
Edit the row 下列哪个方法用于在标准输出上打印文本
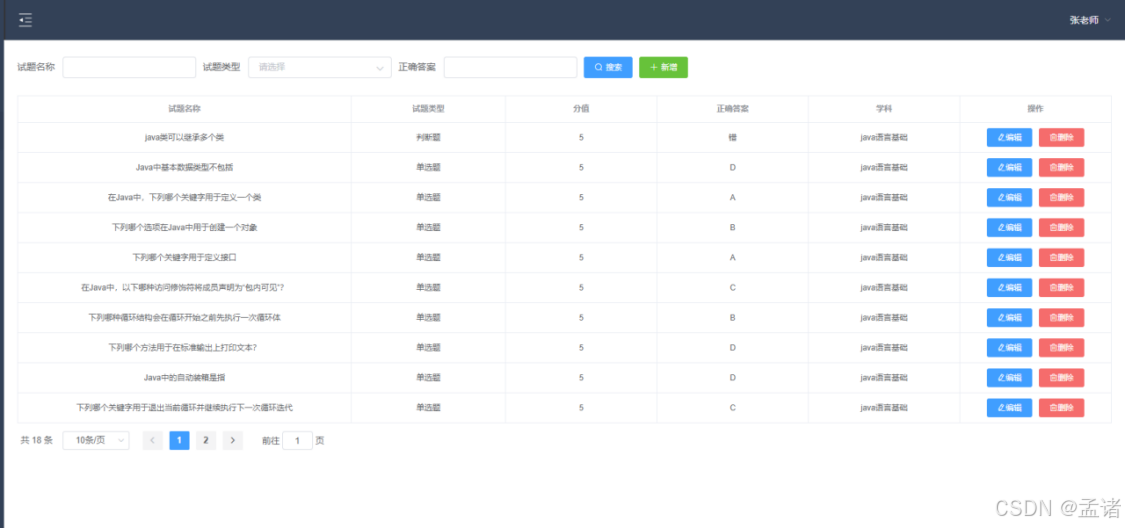click(x=1009, y=348)
